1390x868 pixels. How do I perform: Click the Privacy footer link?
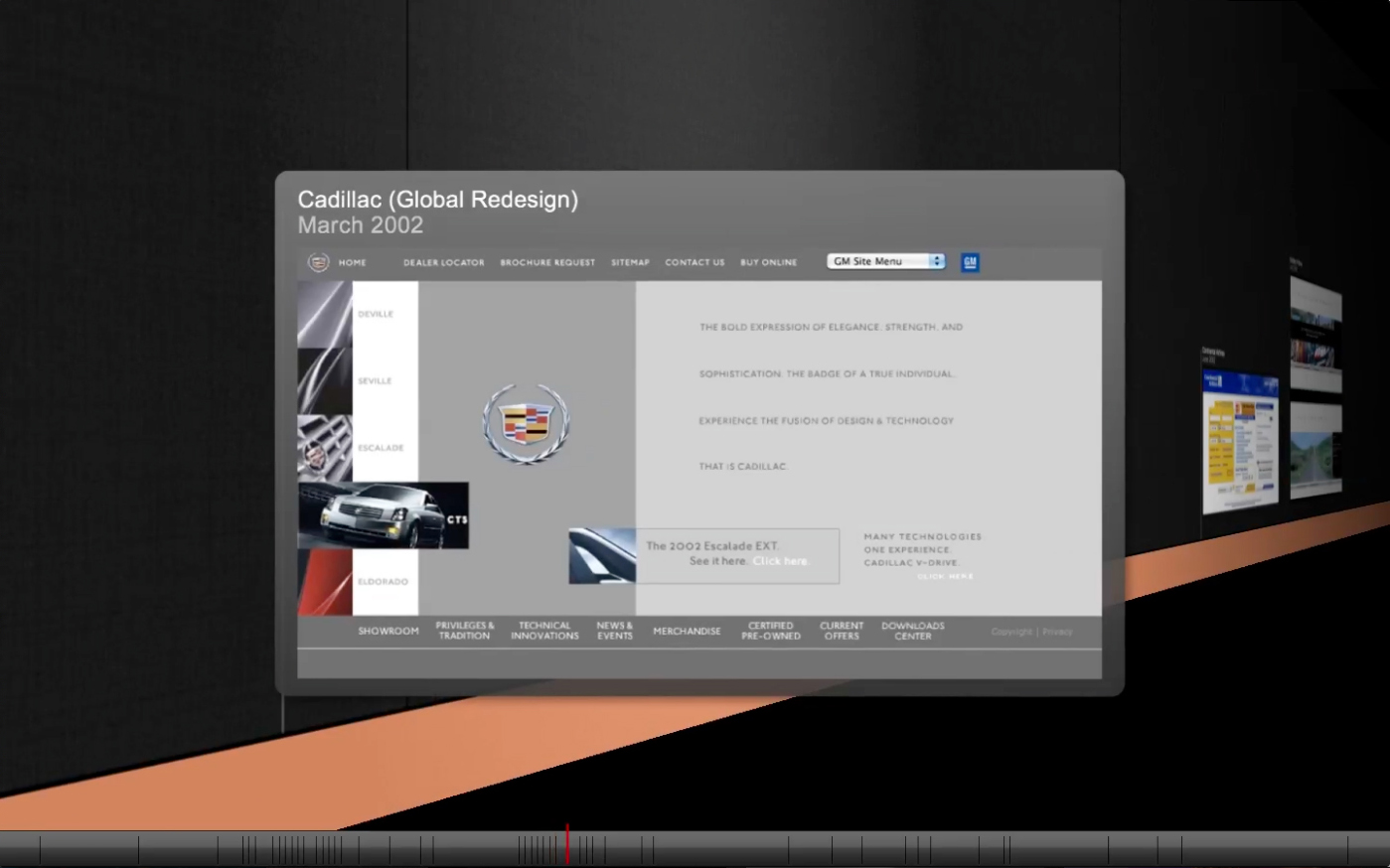pyautogui.click(x=1057, y=632)
